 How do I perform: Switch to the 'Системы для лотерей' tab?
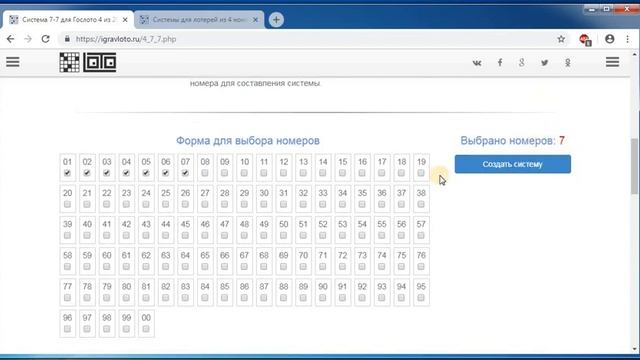[x=199, y=20]
